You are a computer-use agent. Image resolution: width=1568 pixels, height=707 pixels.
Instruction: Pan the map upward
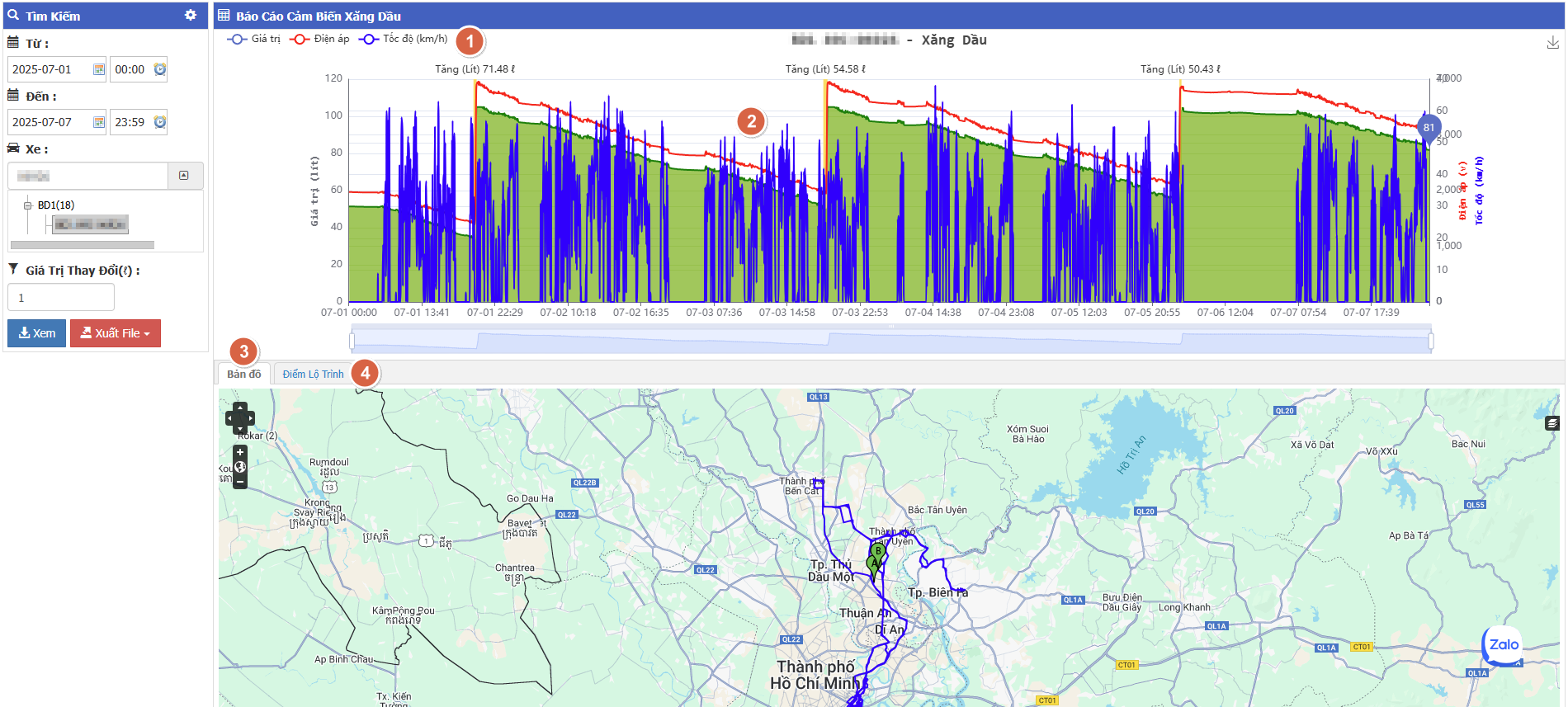click(x=240, y=408)
